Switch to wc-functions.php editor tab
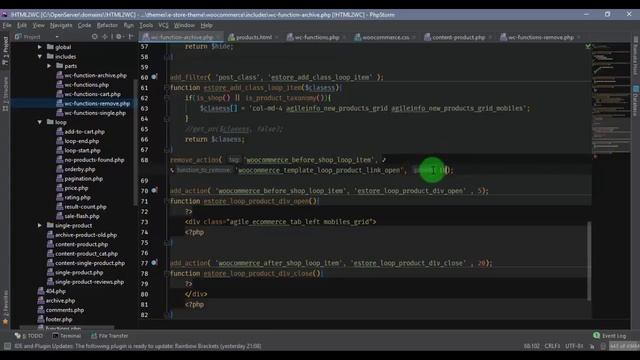 [316, 37]
